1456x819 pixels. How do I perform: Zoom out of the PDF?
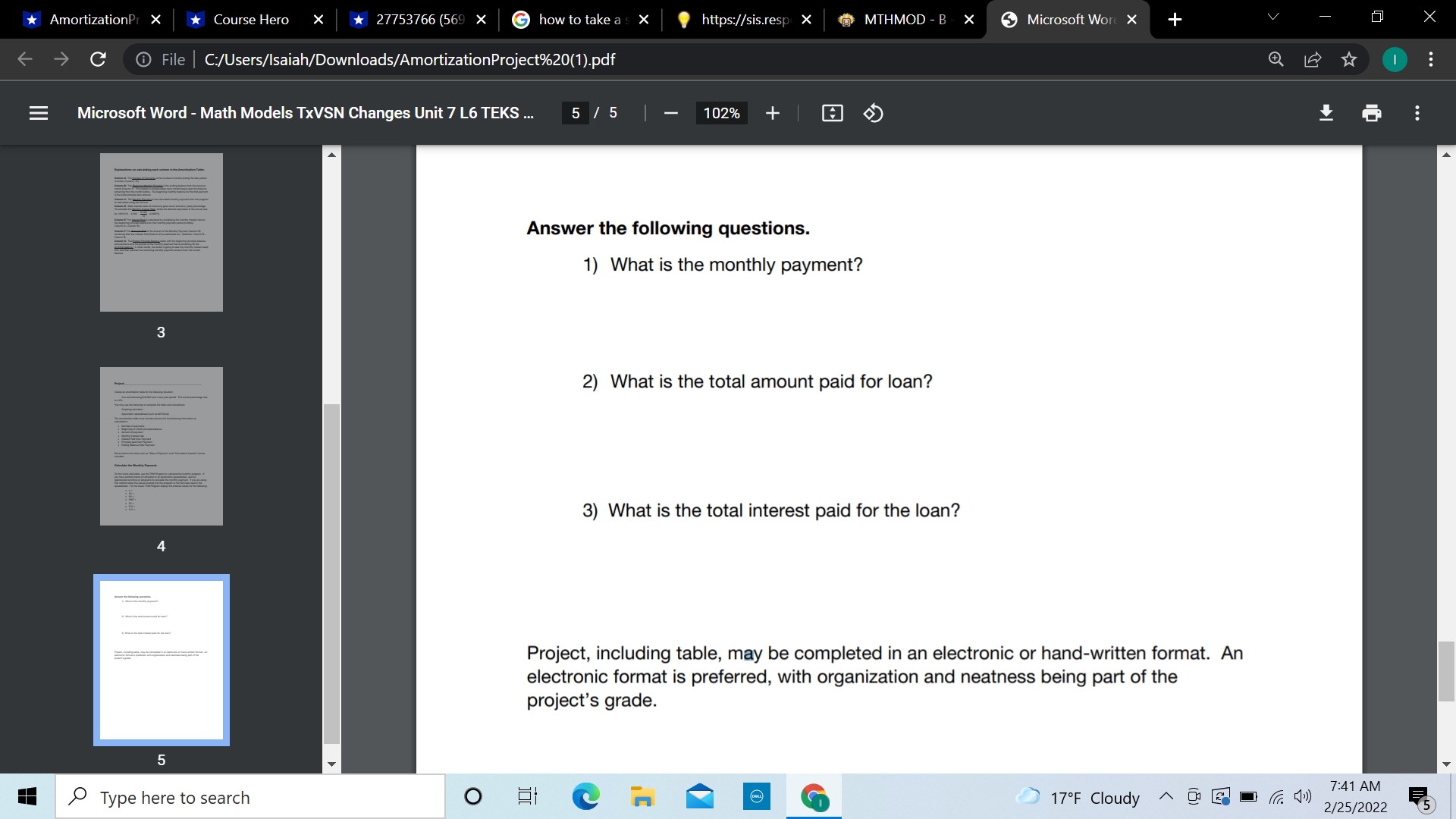(x=670, y=113)
